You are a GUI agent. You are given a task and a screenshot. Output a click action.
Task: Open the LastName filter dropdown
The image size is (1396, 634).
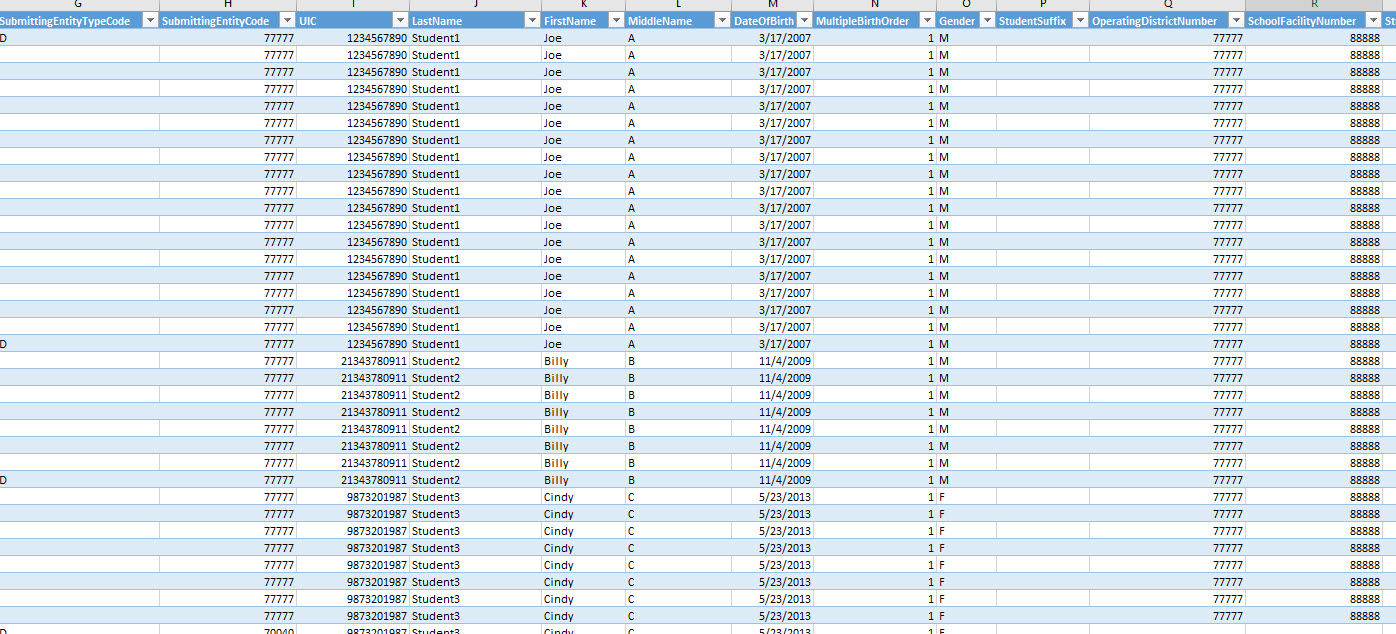pos(532,21)
